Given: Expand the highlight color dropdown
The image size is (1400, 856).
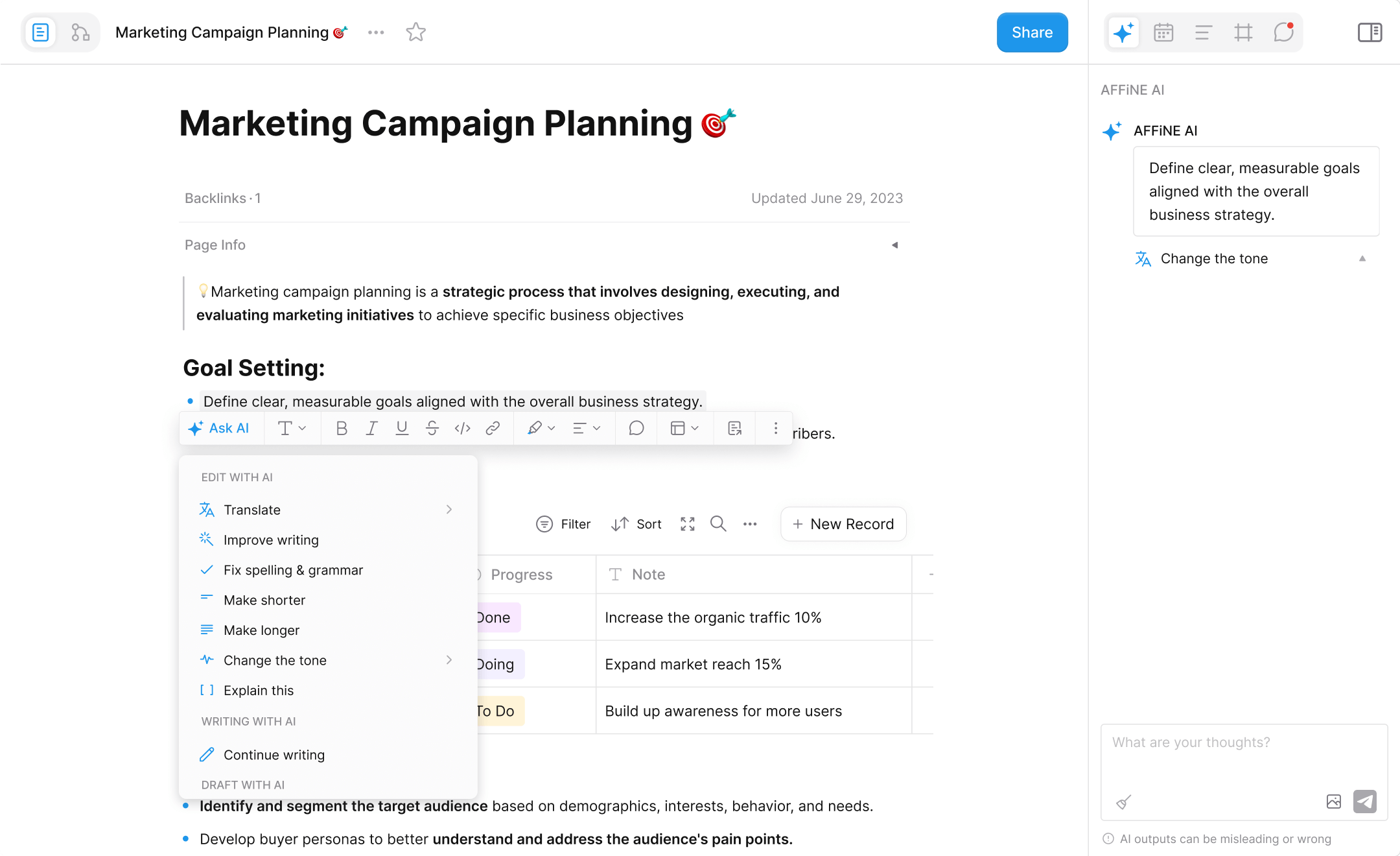Looking at the screenshot, I should [541, 428].
